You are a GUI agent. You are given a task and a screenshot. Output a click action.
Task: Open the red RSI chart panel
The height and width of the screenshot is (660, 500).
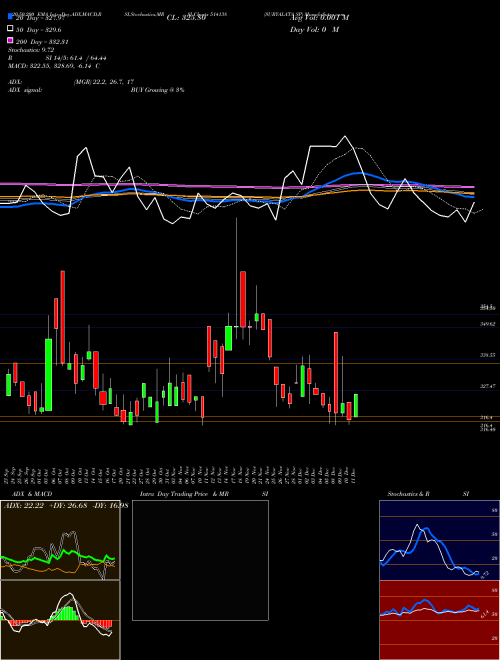point(439,620)
